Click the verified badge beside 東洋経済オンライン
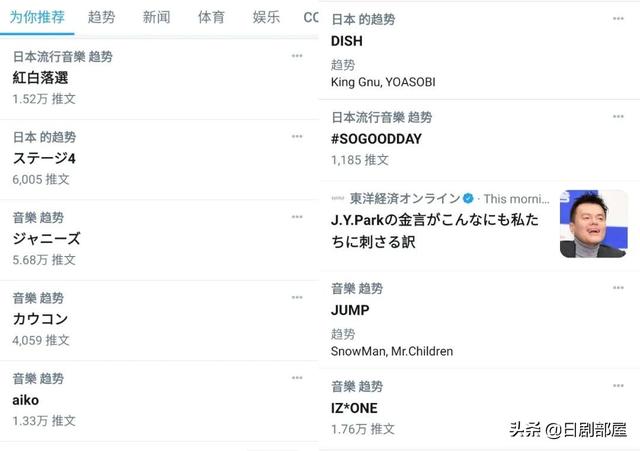The image size is (640, 451). (x=468, y=199)
